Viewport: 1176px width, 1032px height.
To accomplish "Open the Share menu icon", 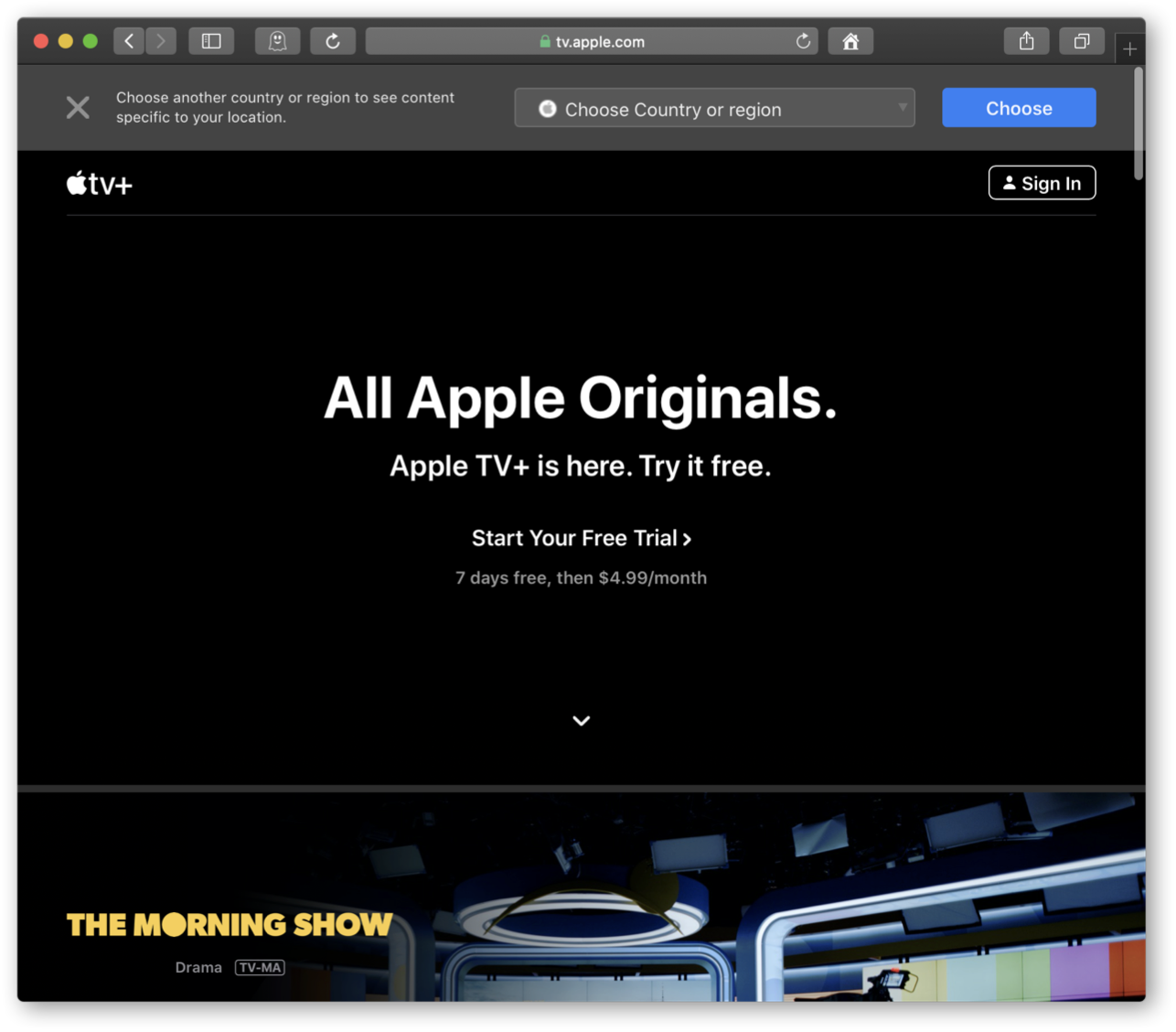I will coord(1027,41).
